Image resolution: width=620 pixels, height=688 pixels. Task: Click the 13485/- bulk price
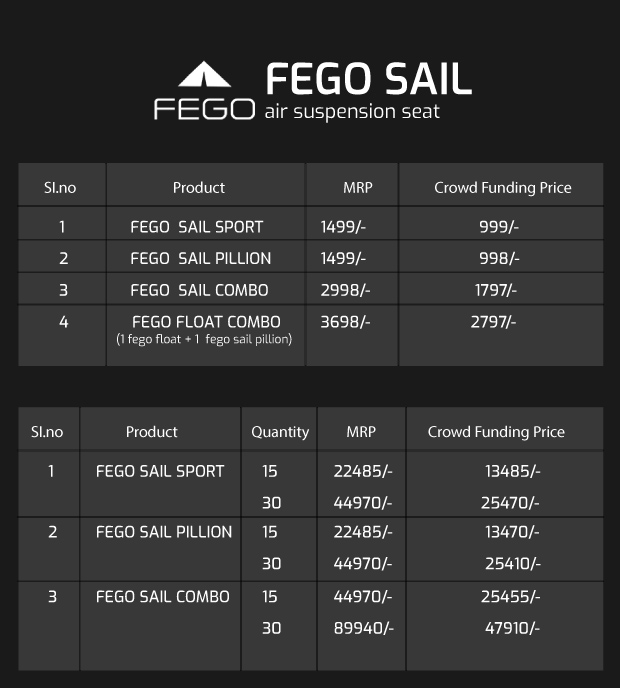pos(511,471)
